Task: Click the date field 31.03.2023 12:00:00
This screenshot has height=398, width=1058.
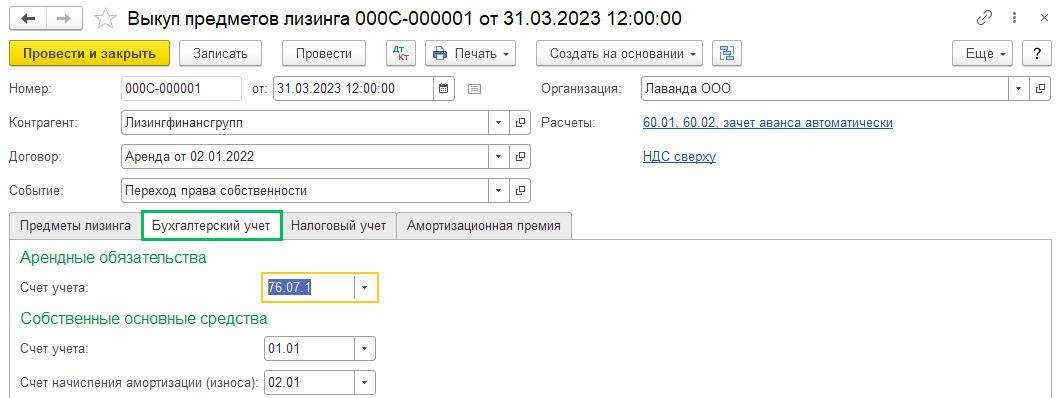Action: (354, 88)
